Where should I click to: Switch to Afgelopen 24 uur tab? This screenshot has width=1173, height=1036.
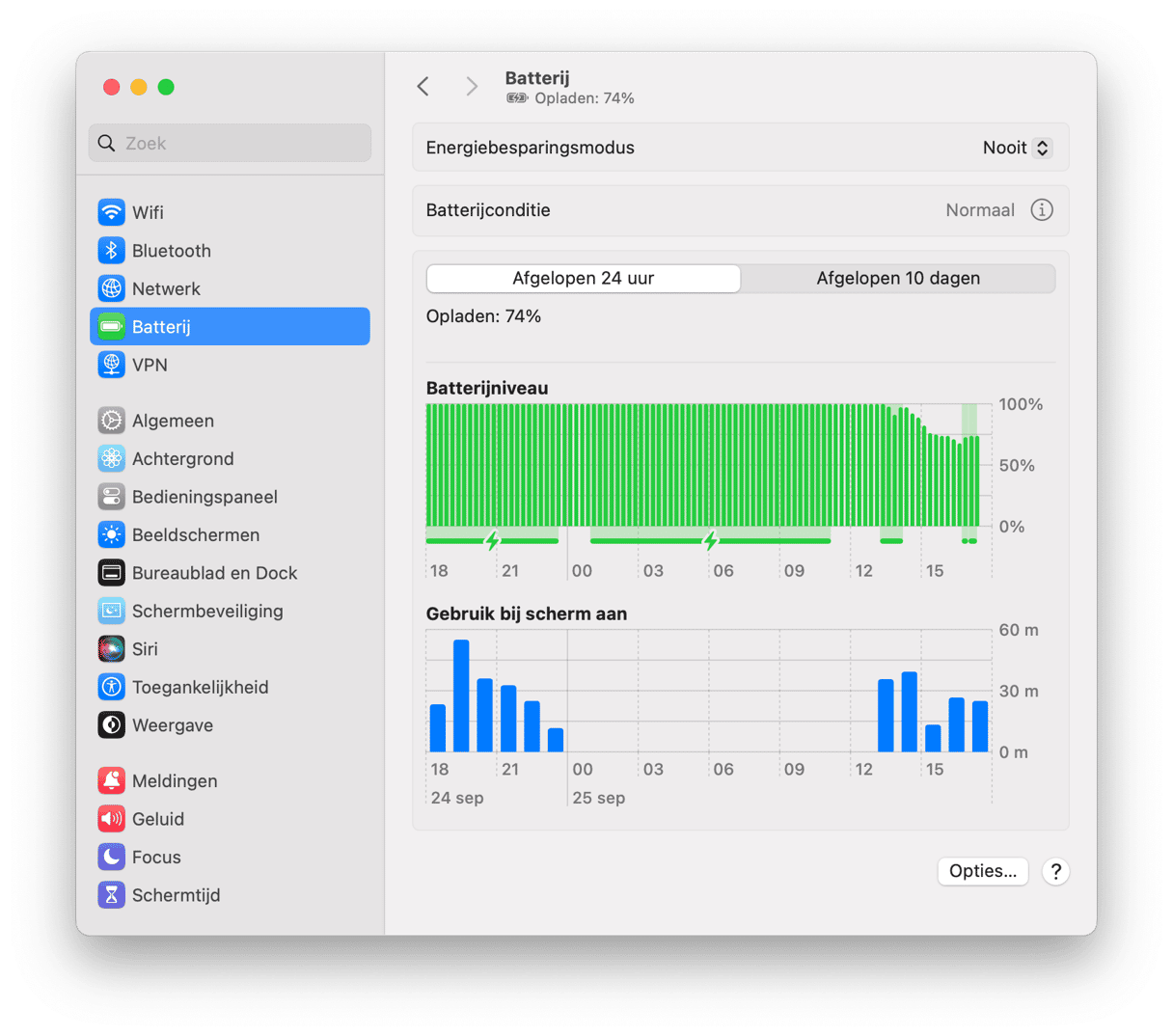coord(584,279)
